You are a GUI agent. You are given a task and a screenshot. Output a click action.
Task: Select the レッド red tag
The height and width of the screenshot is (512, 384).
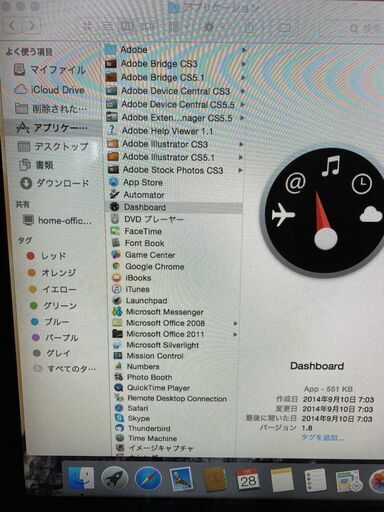coord(47,256)
